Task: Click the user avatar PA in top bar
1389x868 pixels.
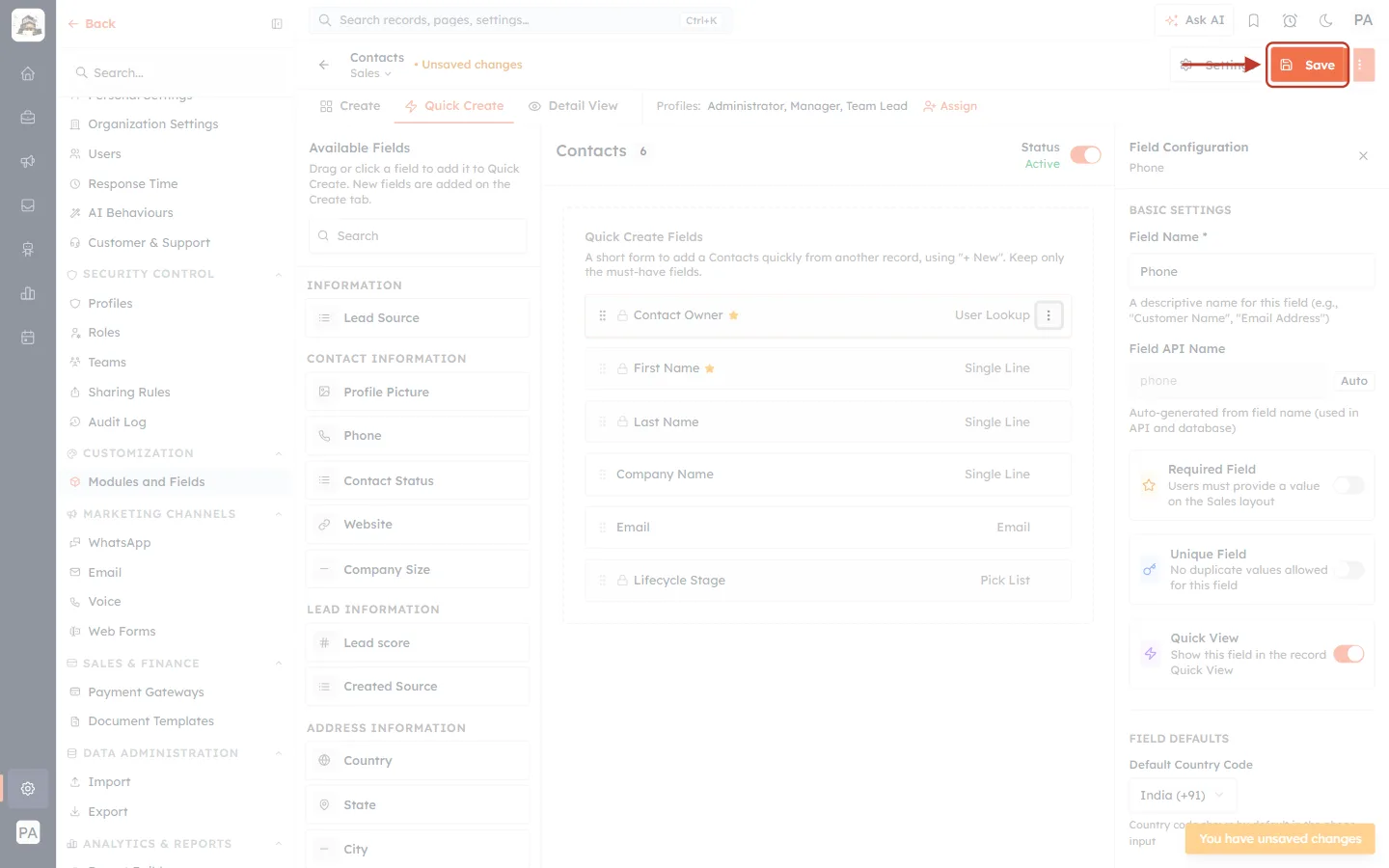Action: click(x=1363, y=20)
